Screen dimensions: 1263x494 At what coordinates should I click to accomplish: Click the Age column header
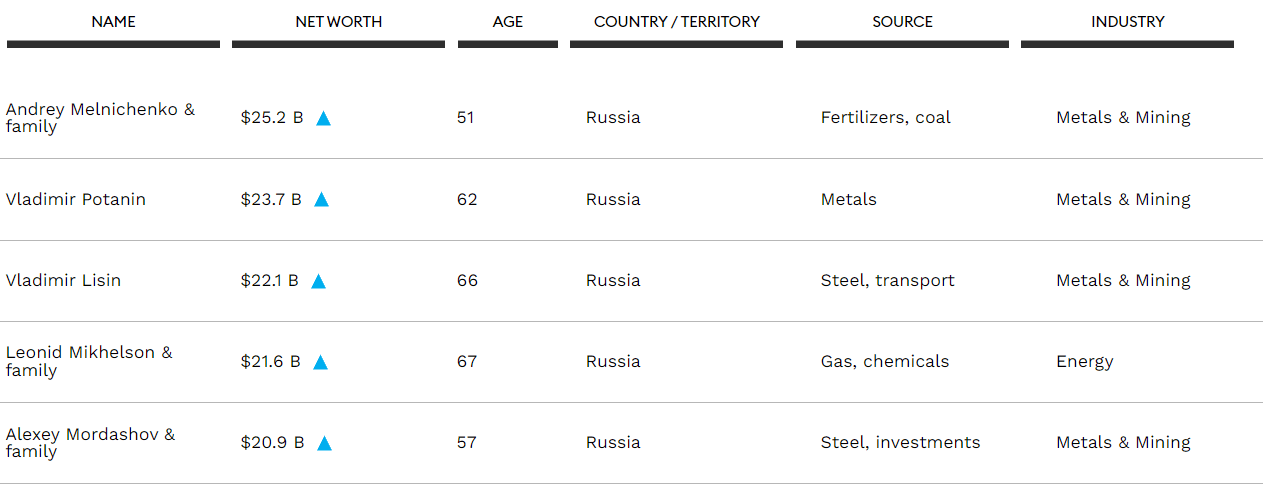508,22
